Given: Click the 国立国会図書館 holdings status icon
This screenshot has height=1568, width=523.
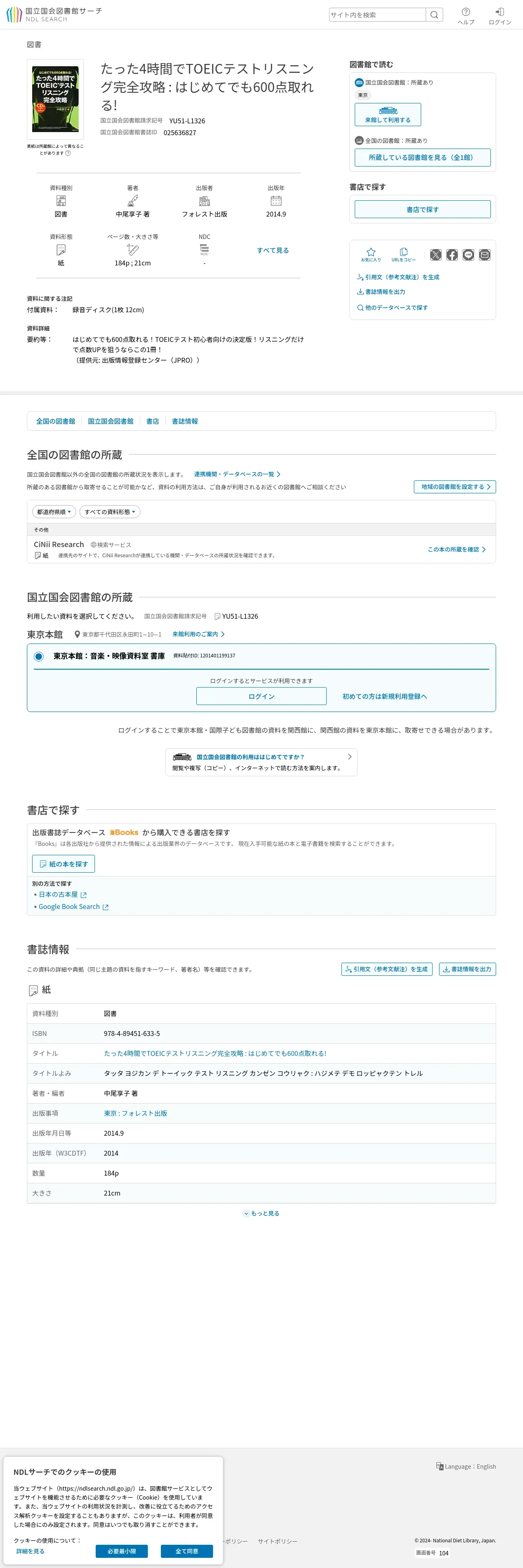Looking at the screenshot, I should (359, 82).
